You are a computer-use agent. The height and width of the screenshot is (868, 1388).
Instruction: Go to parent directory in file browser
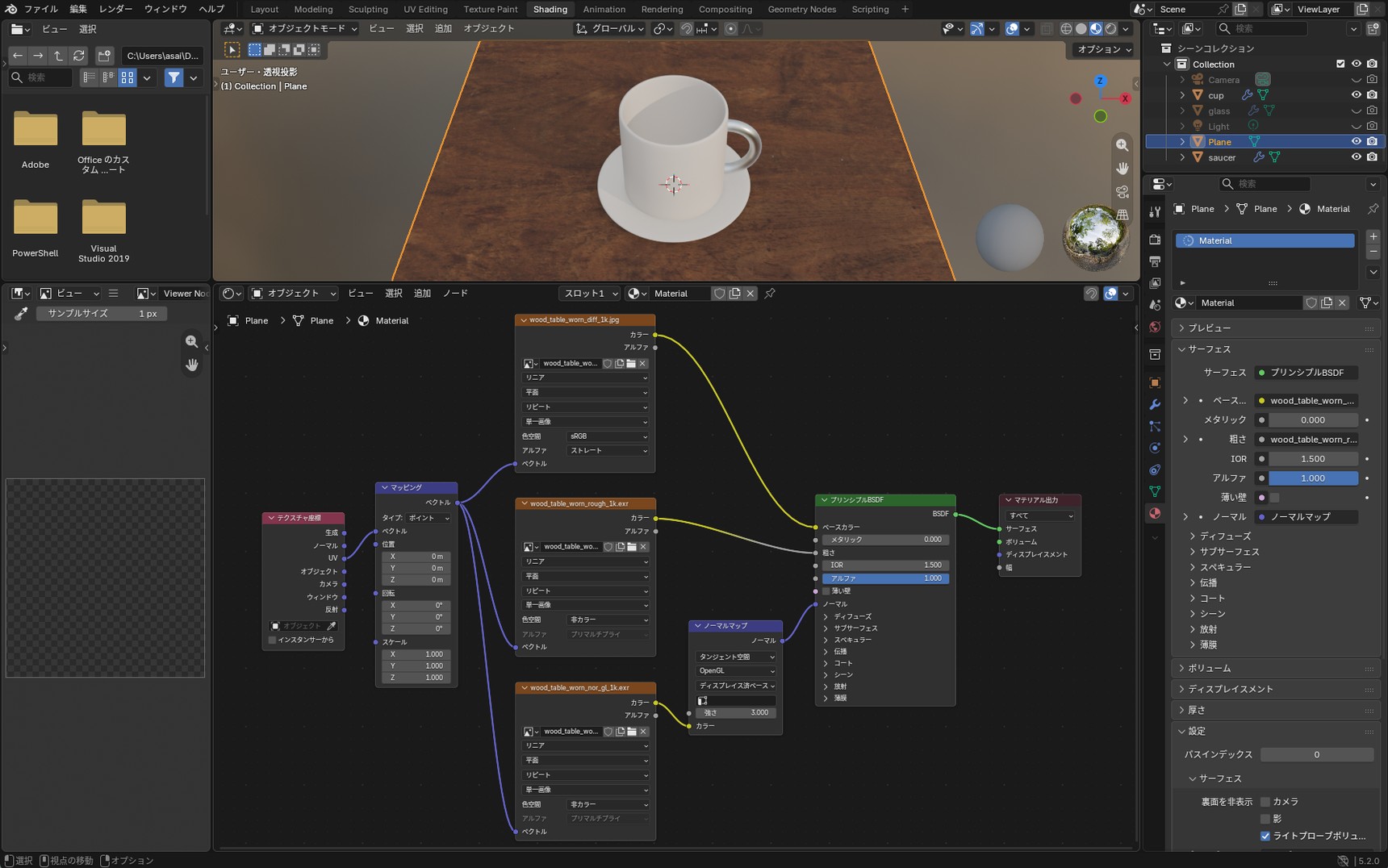[58, 56]
